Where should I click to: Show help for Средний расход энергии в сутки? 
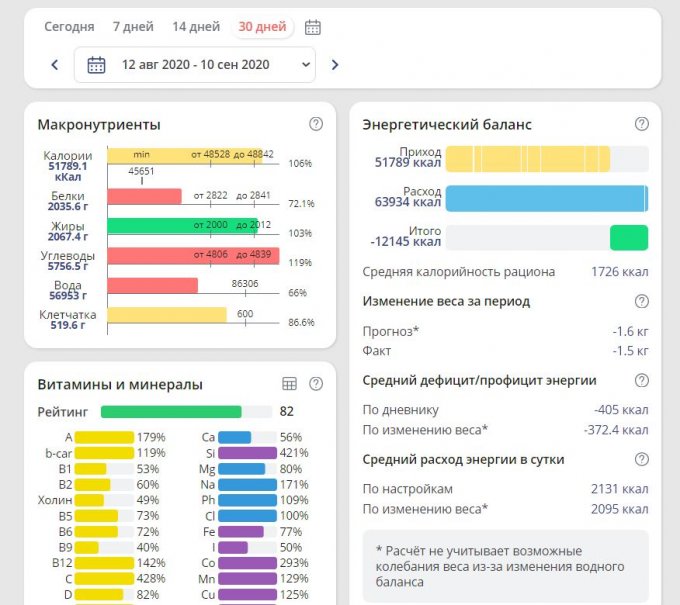click(642, 459)
